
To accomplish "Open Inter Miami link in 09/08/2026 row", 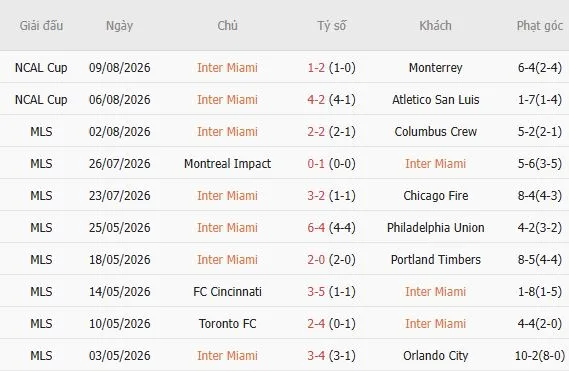I will coord(228,68).
